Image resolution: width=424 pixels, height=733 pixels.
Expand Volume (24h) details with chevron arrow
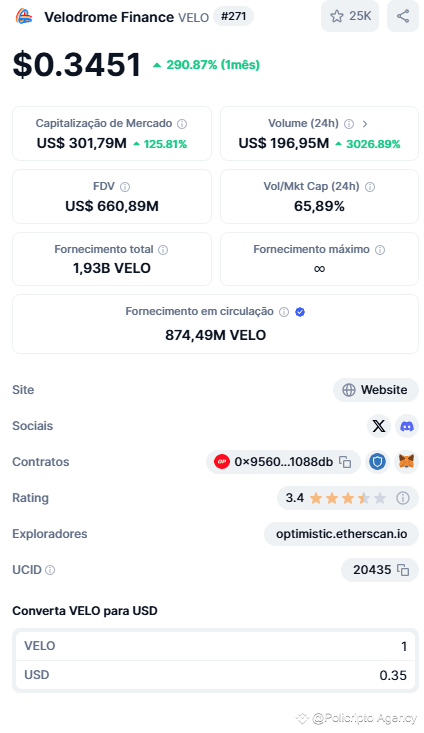tap(365, 124)
